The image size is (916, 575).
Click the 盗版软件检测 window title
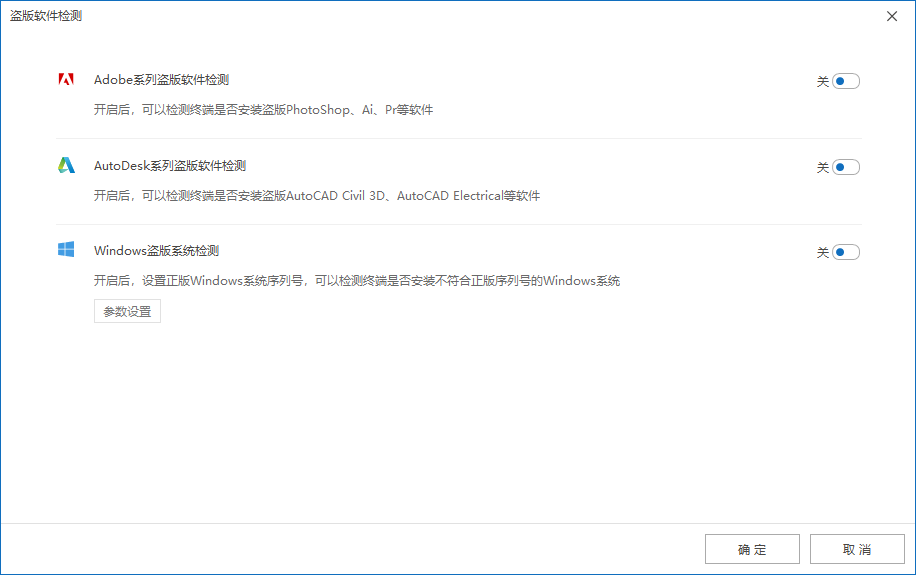pos(46,16)
